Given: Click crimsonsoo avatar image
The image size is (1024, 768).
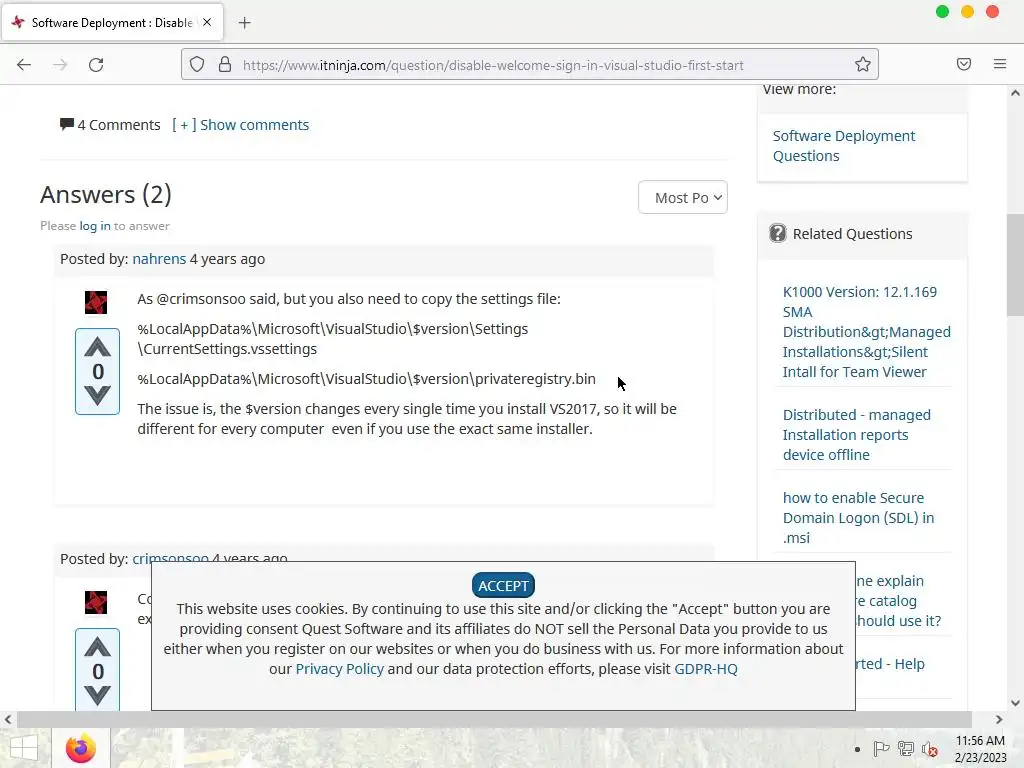Looking at the screenshot, I should coord(96,602).
